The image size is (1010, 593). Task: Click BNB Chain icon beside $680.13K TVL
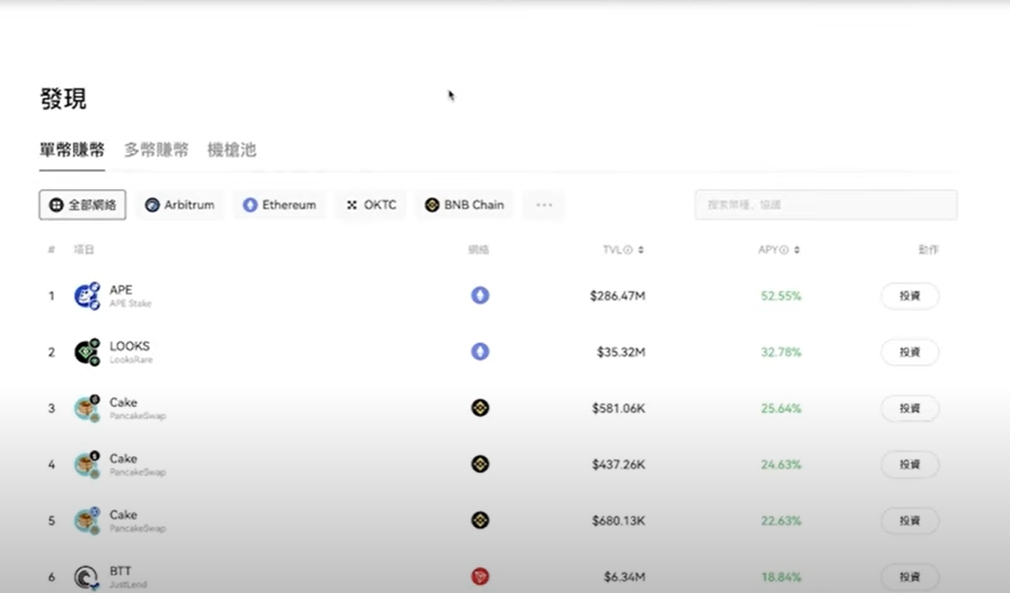pos(480,520)
